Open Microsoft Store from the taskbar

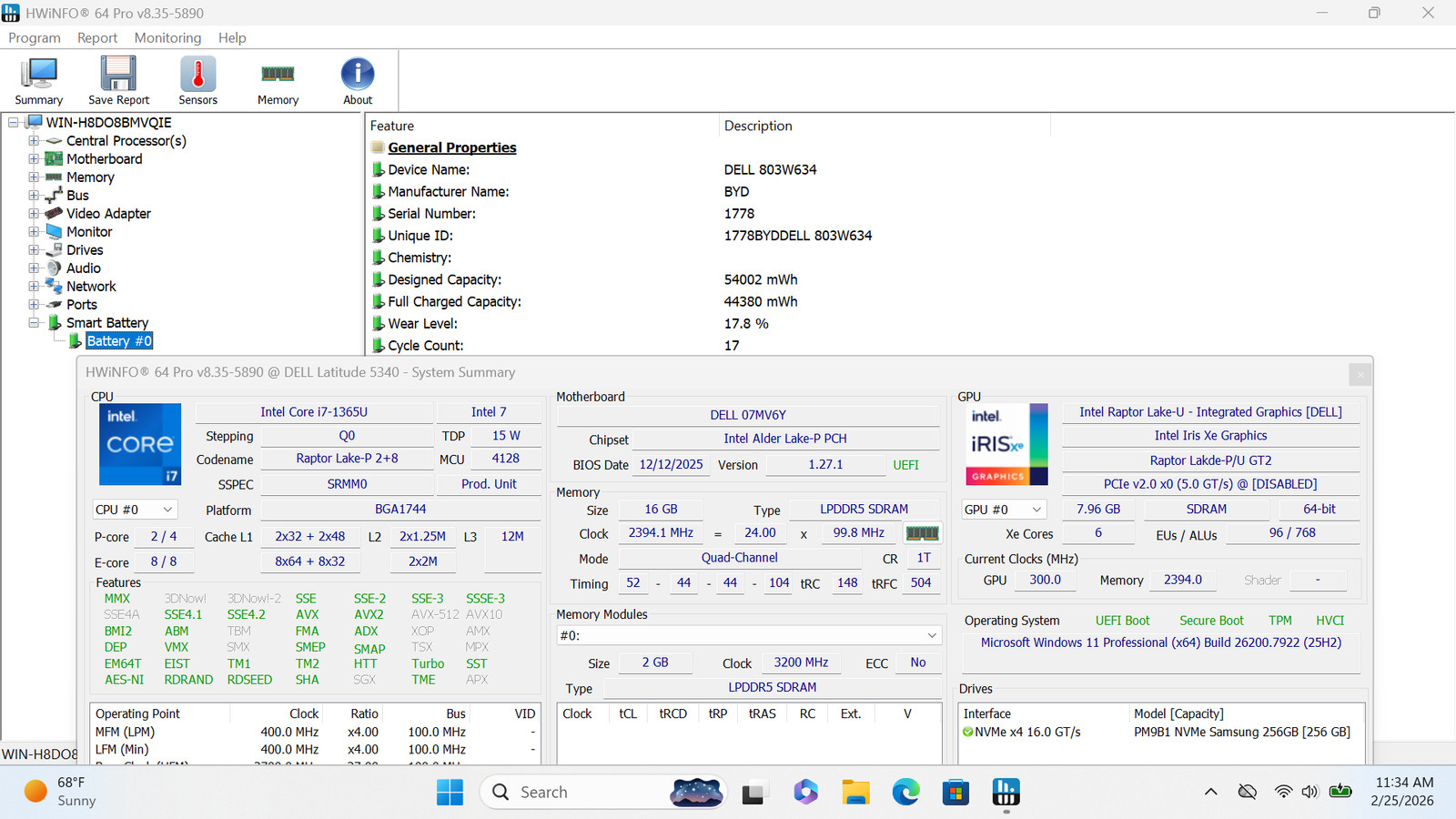(x=955, y=793)
